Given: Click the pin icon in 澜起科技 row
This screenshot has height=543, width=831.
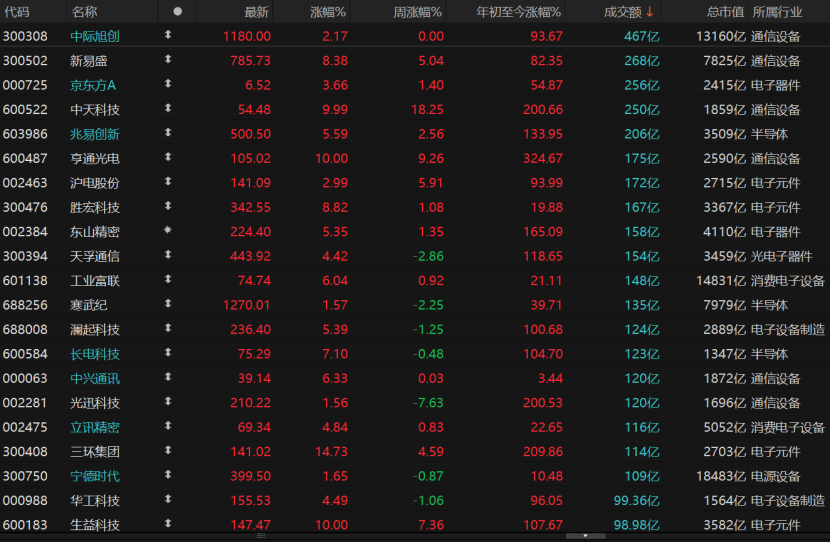Looking at the screenshot, I should tap(168, 328).
